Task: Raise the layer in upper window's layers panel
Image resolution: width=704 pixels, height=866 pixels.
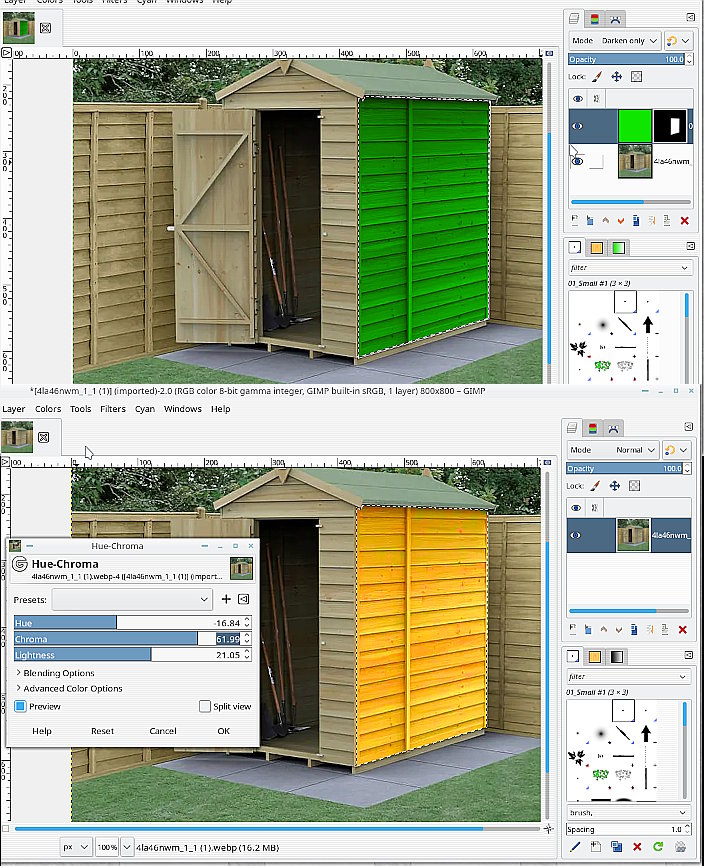Action: tap(606, 220)
